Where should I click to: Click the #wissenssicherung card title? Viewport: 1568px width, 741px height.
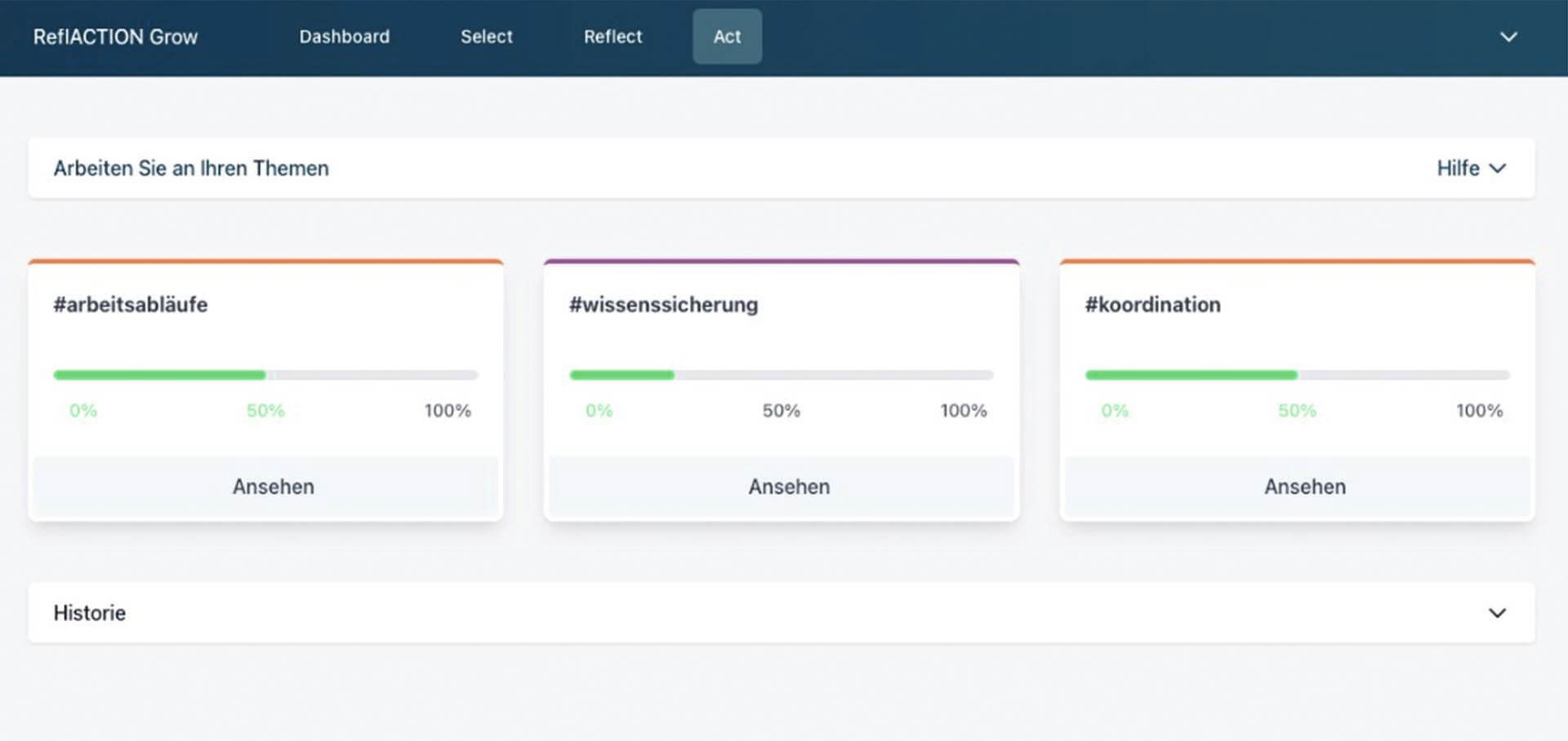tap(663, 305)
